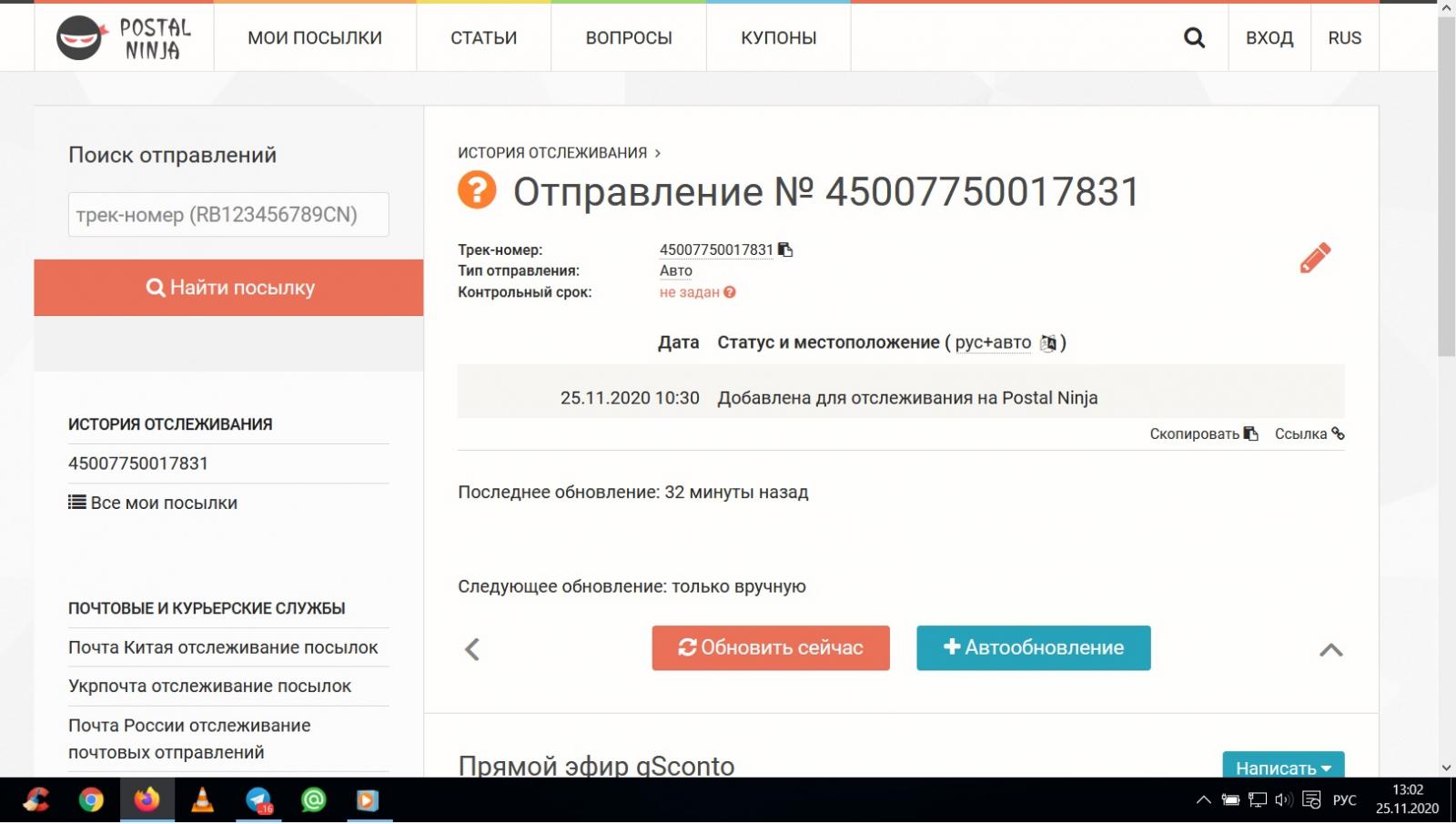Click the edit pencil icon
This screenshot has width=1456, height=824.
(1315, 258)
